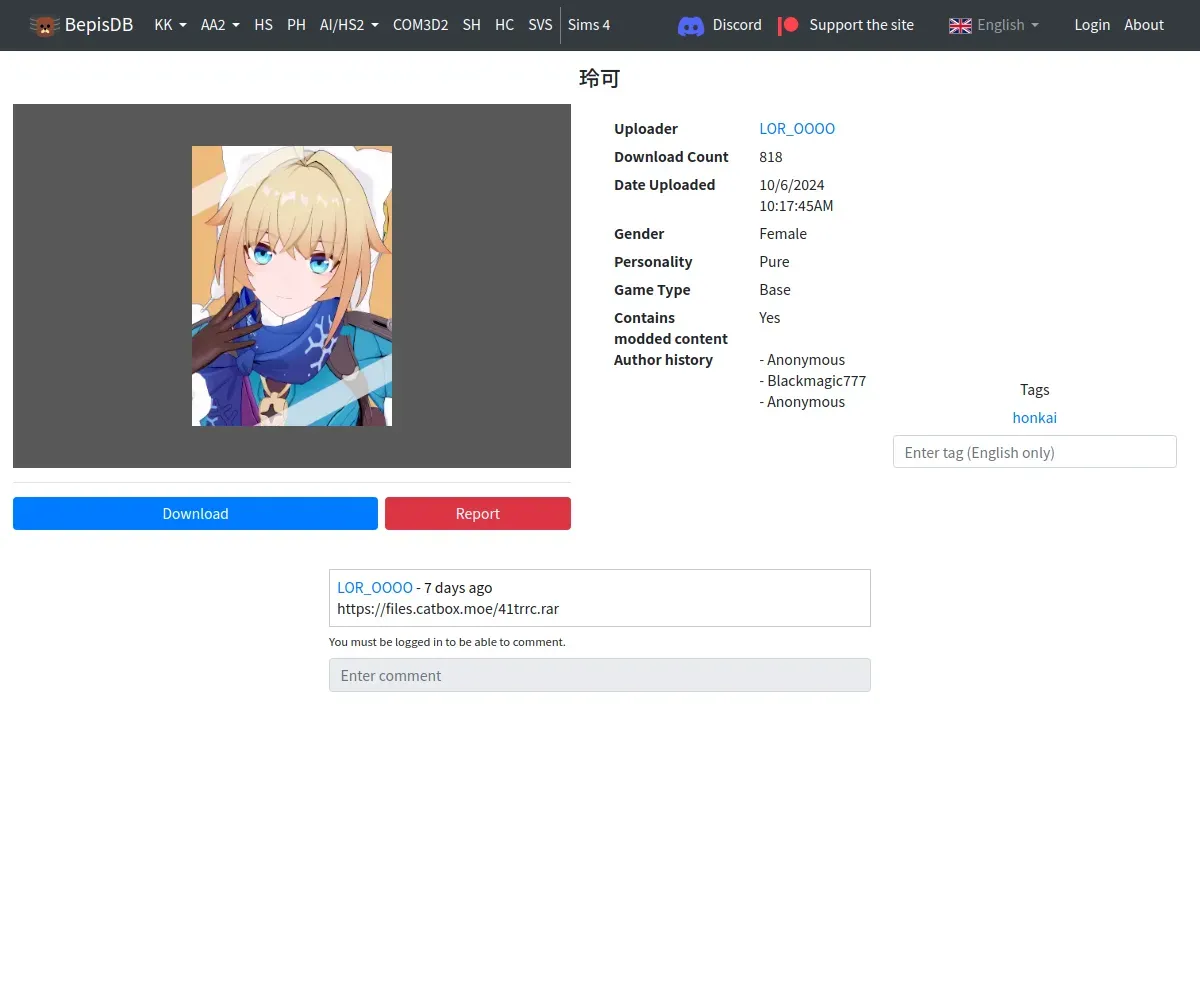Open the About page
This screenshot has height=1000, width=1200.
(1144, 25)
